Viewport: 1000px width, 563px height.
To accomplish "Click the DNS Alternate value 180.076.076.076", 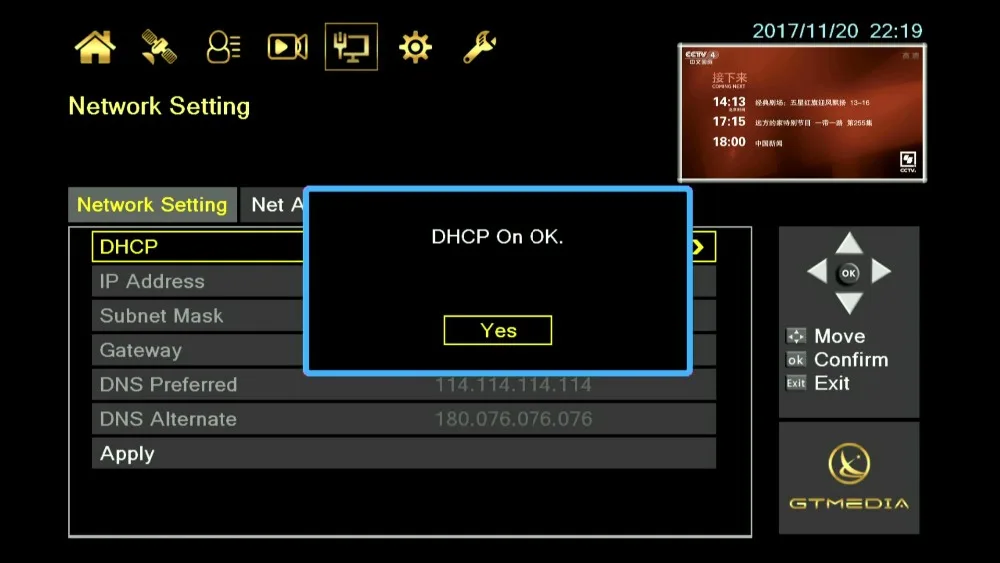I will point(513,419).
